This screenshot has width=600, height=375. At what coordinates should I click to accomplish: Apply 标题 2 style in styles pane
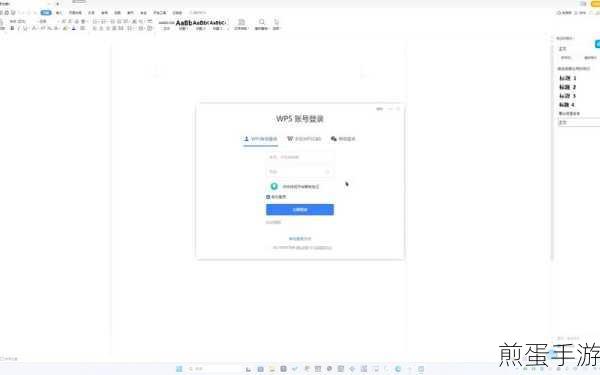coord(568,87)
